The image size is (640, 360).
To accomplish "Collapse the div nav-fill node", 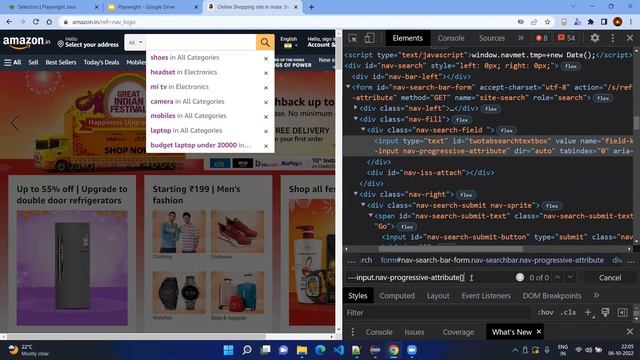I will [x=356, y=119].
